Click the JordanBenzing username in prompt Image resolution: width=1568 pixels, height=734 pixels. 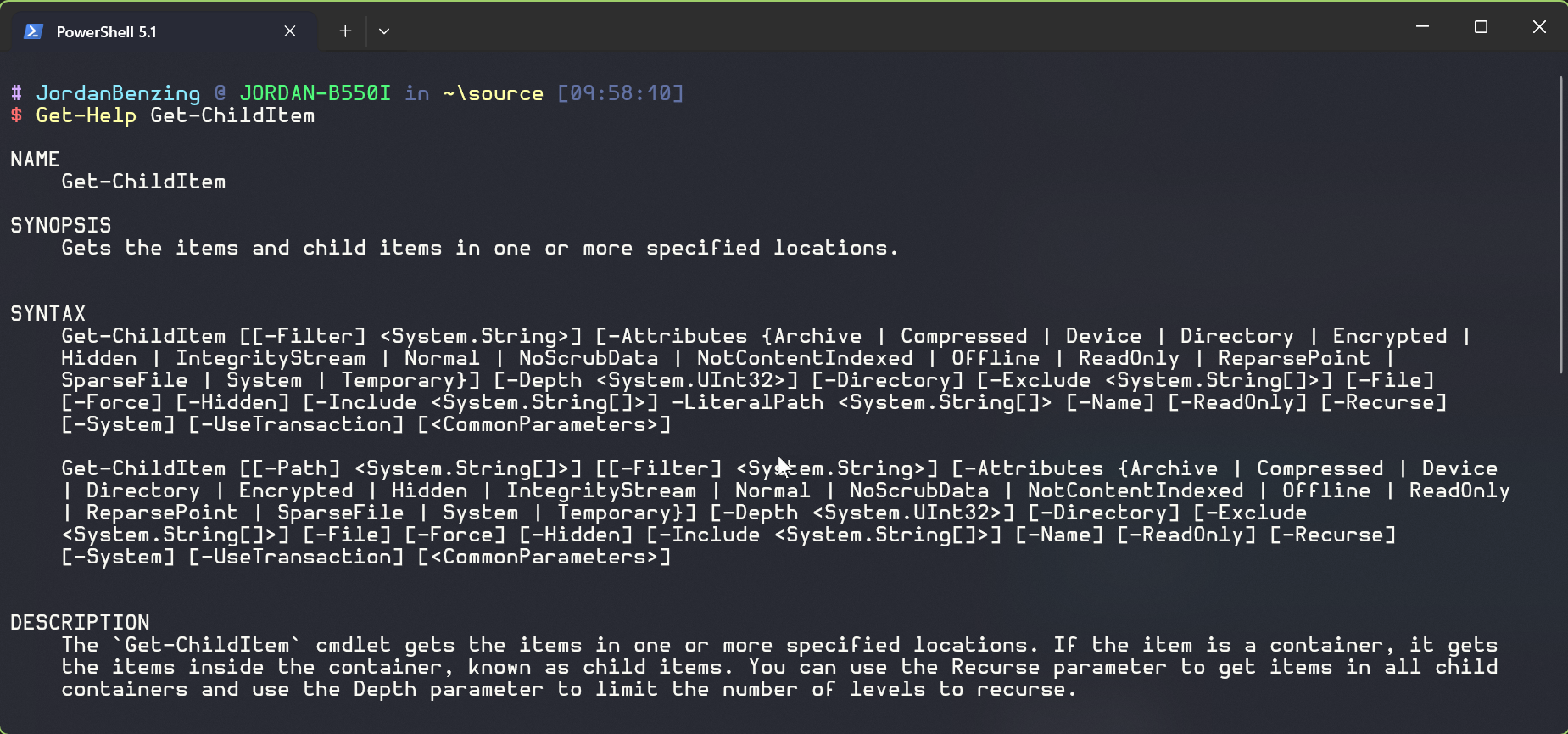tap(118, 93)
